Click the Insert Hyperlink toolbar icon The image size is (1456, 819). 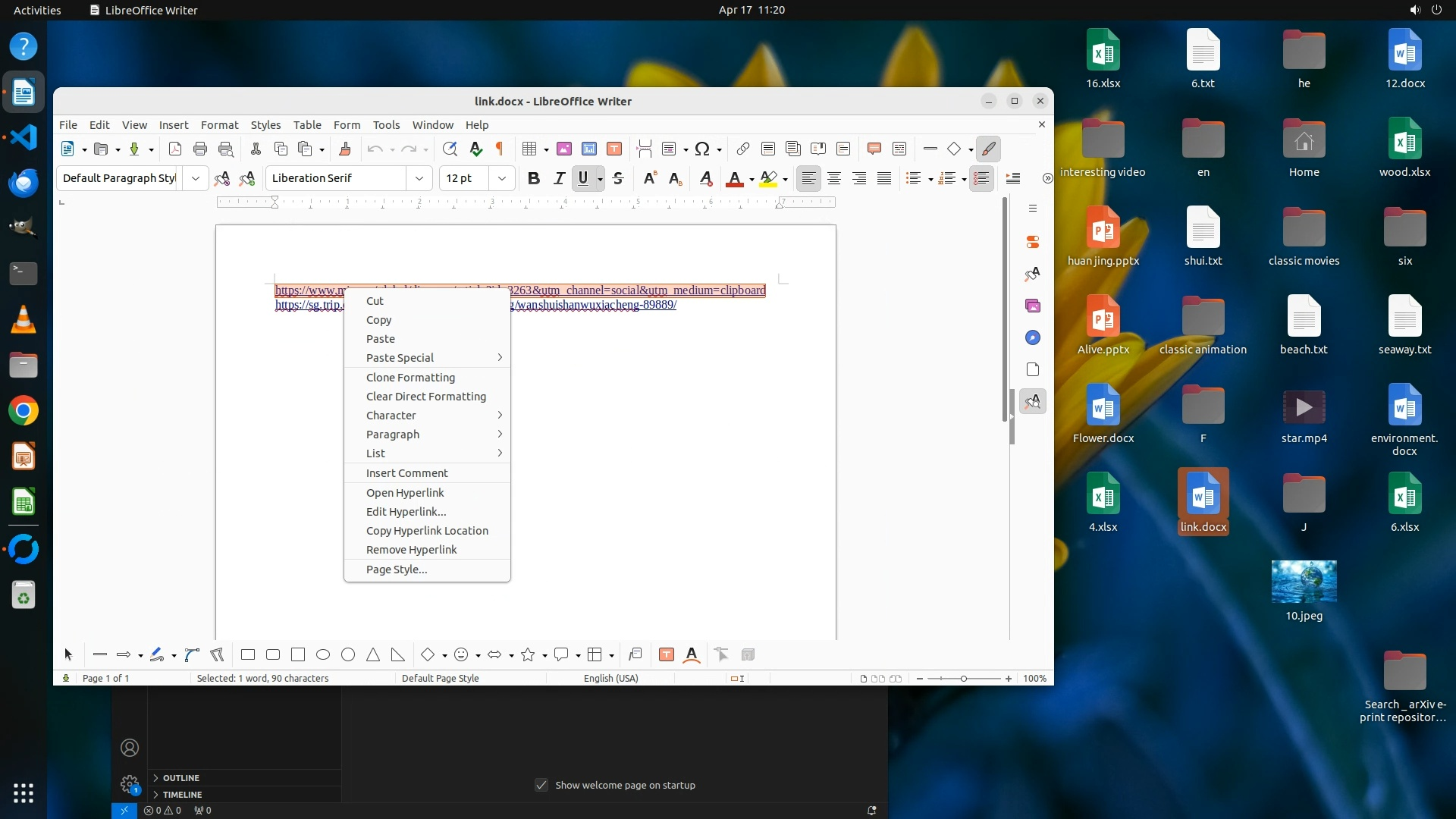[743, 149]
